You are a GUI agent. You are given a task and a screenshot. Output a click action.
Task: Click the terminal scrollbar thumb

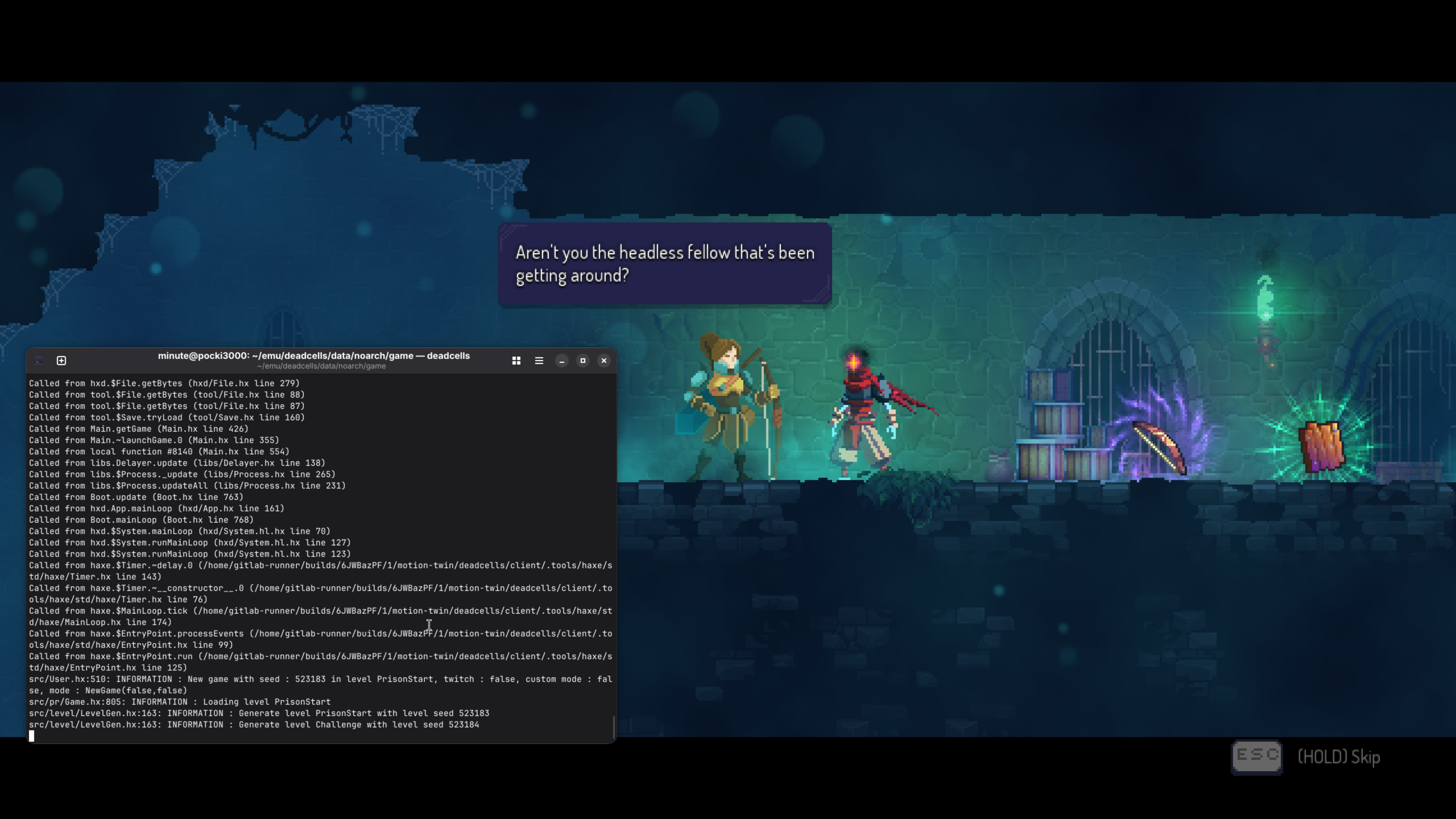point(613,727)
